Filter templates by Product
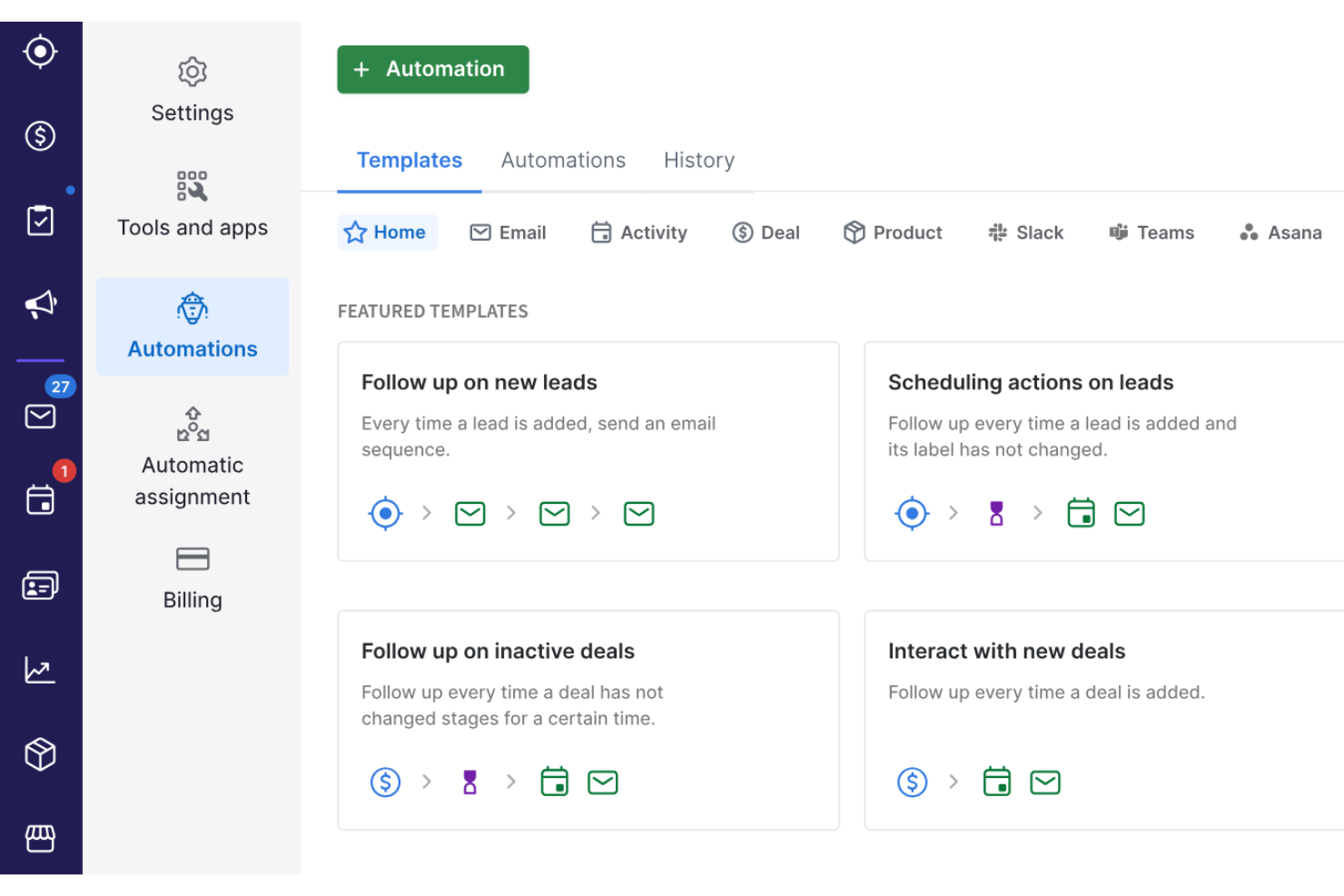 point(893,232)
